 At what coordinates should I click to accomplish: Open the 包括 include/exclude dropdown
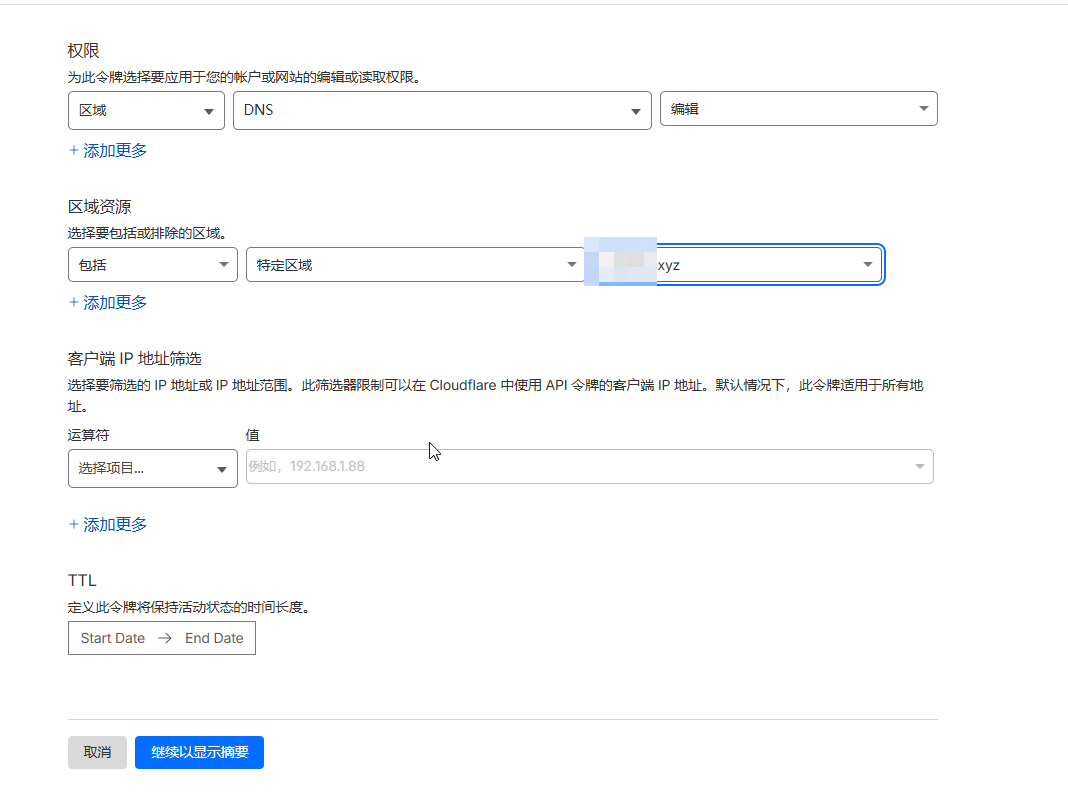153,265
